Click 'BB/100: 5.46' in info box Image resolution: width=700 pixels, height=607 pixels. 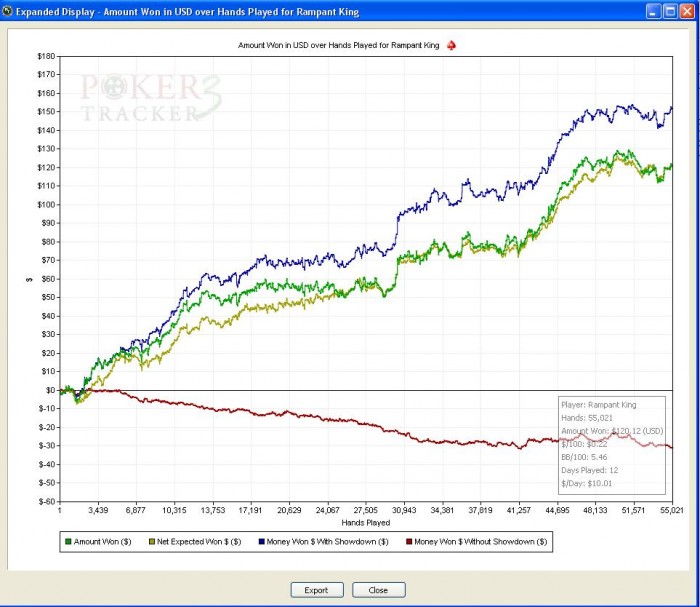(x=584, y=457)
